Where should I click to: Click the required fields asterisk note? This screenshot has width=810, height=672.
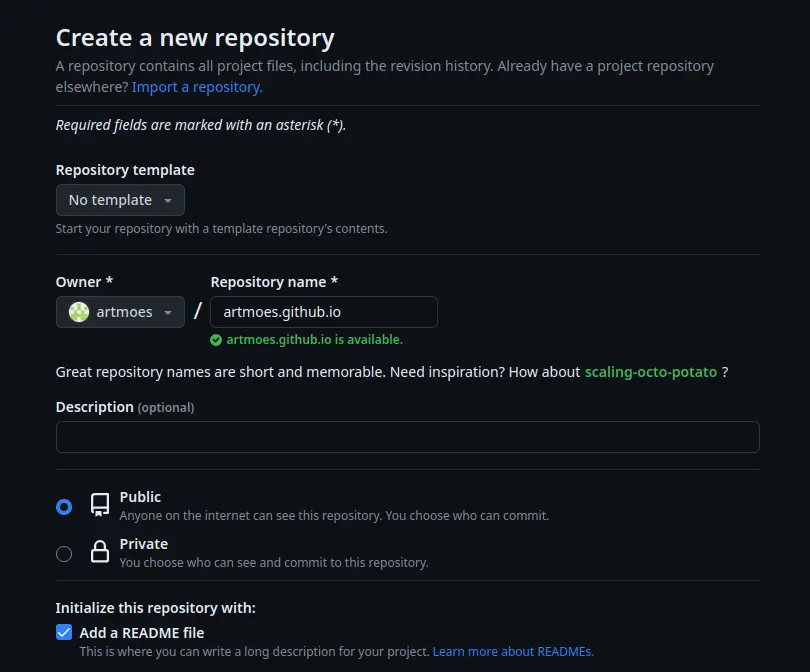coord(200,125)
